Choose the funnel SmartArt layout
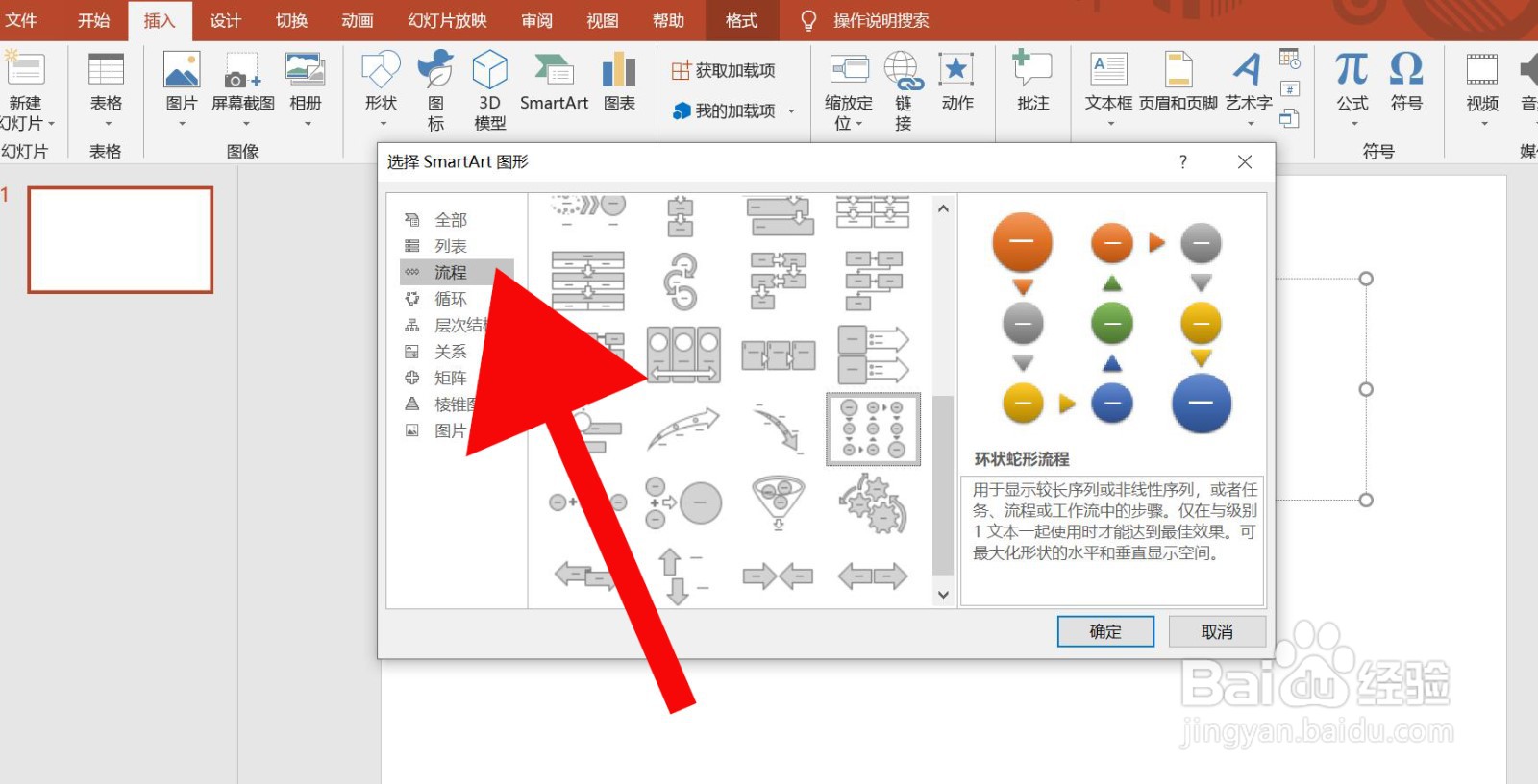This screenshot has height=784, width=1538. pyautogui.click(x=779, y=502)
